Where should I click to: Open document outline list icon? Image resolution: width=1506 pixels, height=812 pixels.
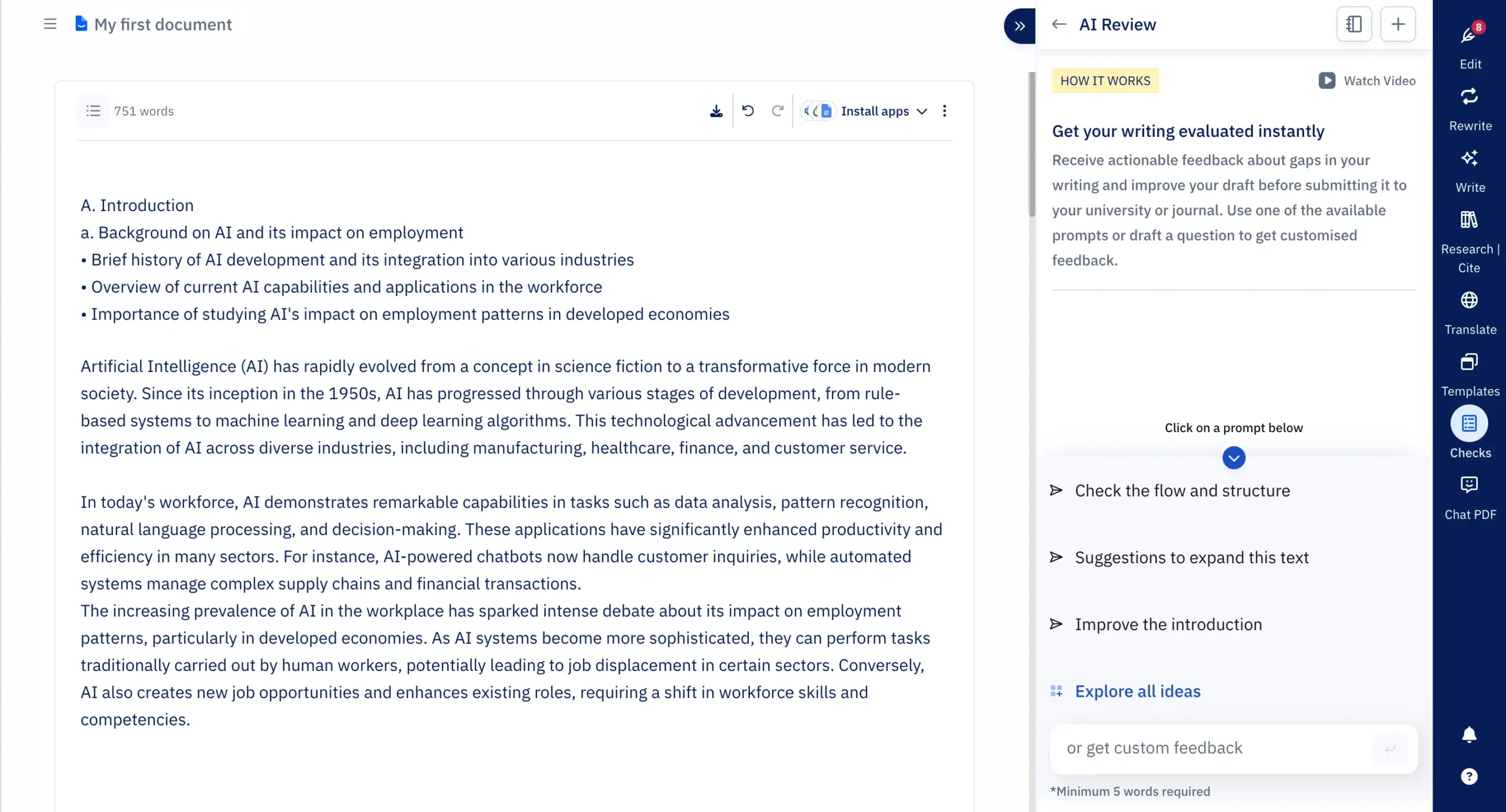click(93, 111)
